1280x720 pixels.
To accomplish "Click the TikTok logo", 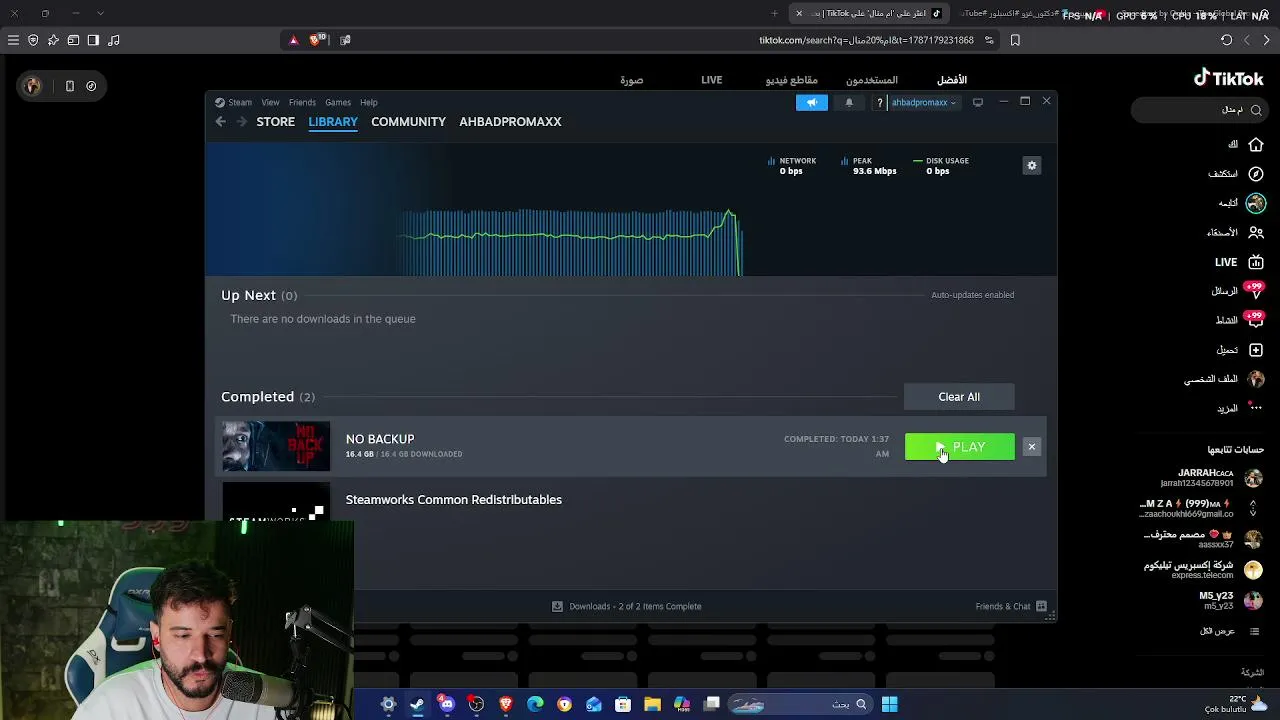I will [x=1229, y=79].
